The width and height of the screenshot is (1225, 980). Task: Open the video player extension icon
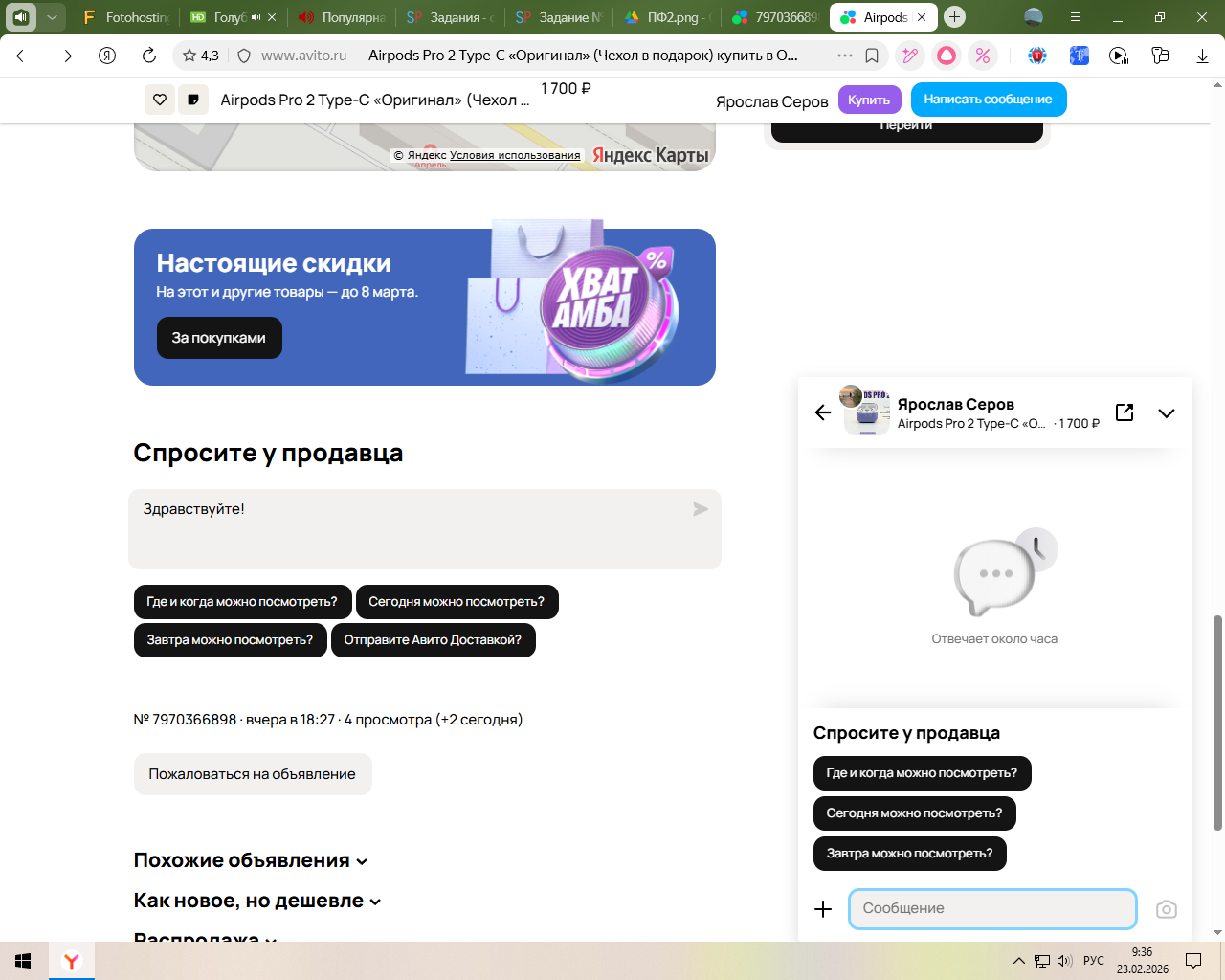tap(1119, 56)
